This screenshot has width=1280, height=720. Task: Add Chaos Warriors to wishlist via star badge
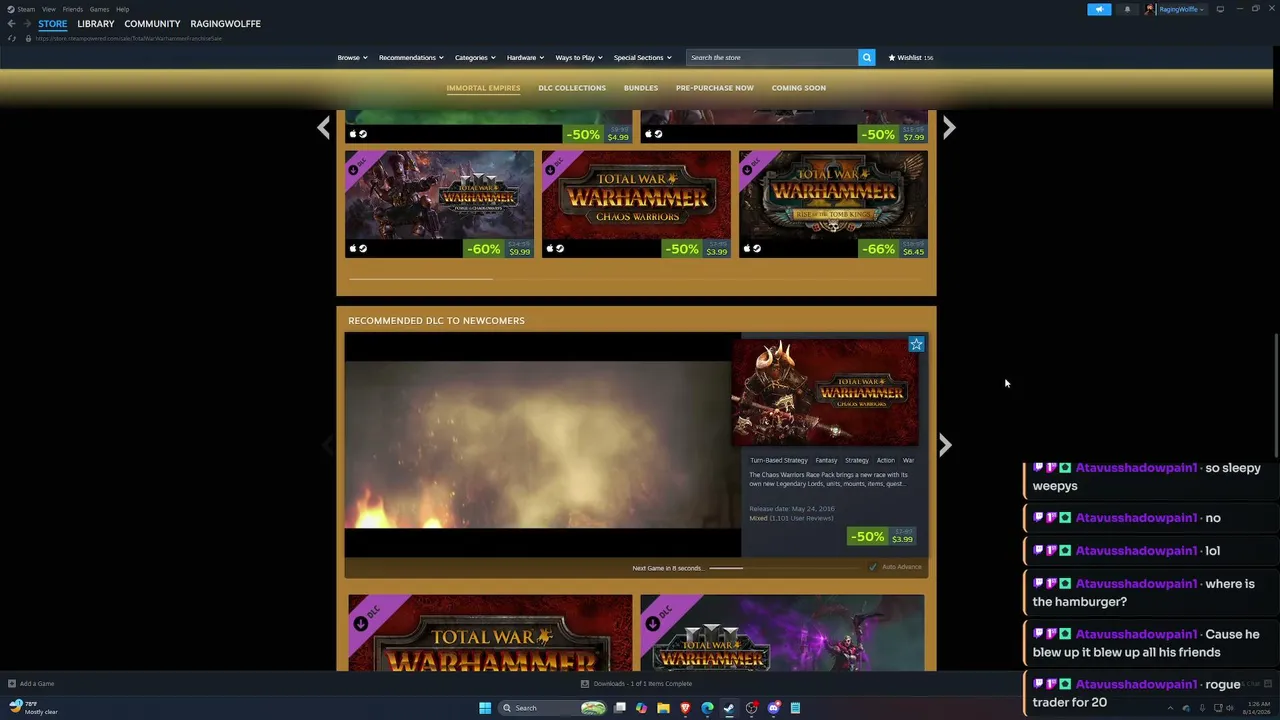pos(916,344)
